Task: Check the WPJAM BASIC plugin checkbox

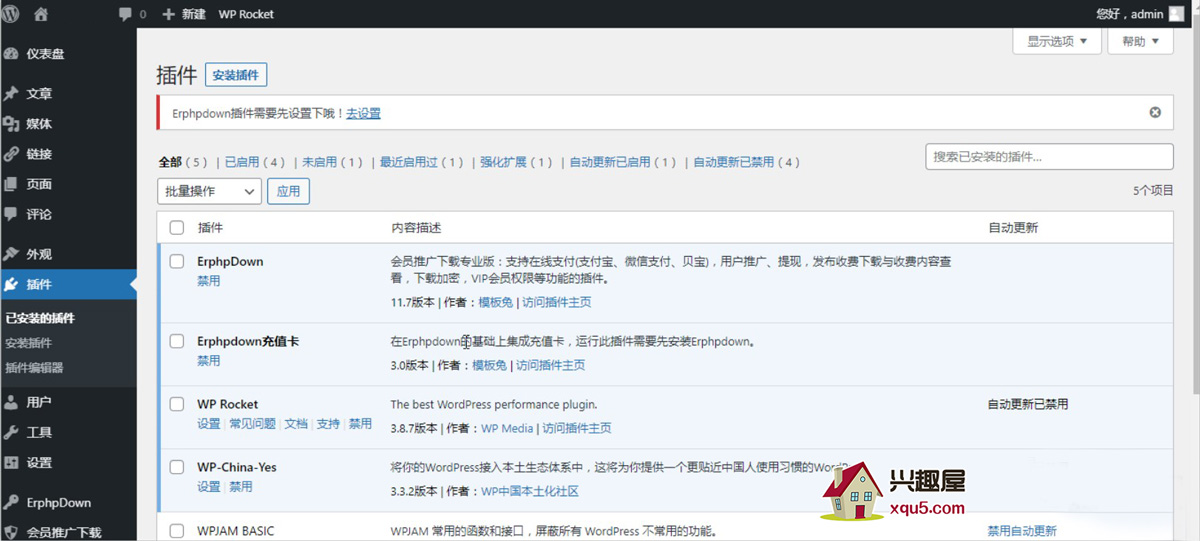Action: (x=177, y=531)
